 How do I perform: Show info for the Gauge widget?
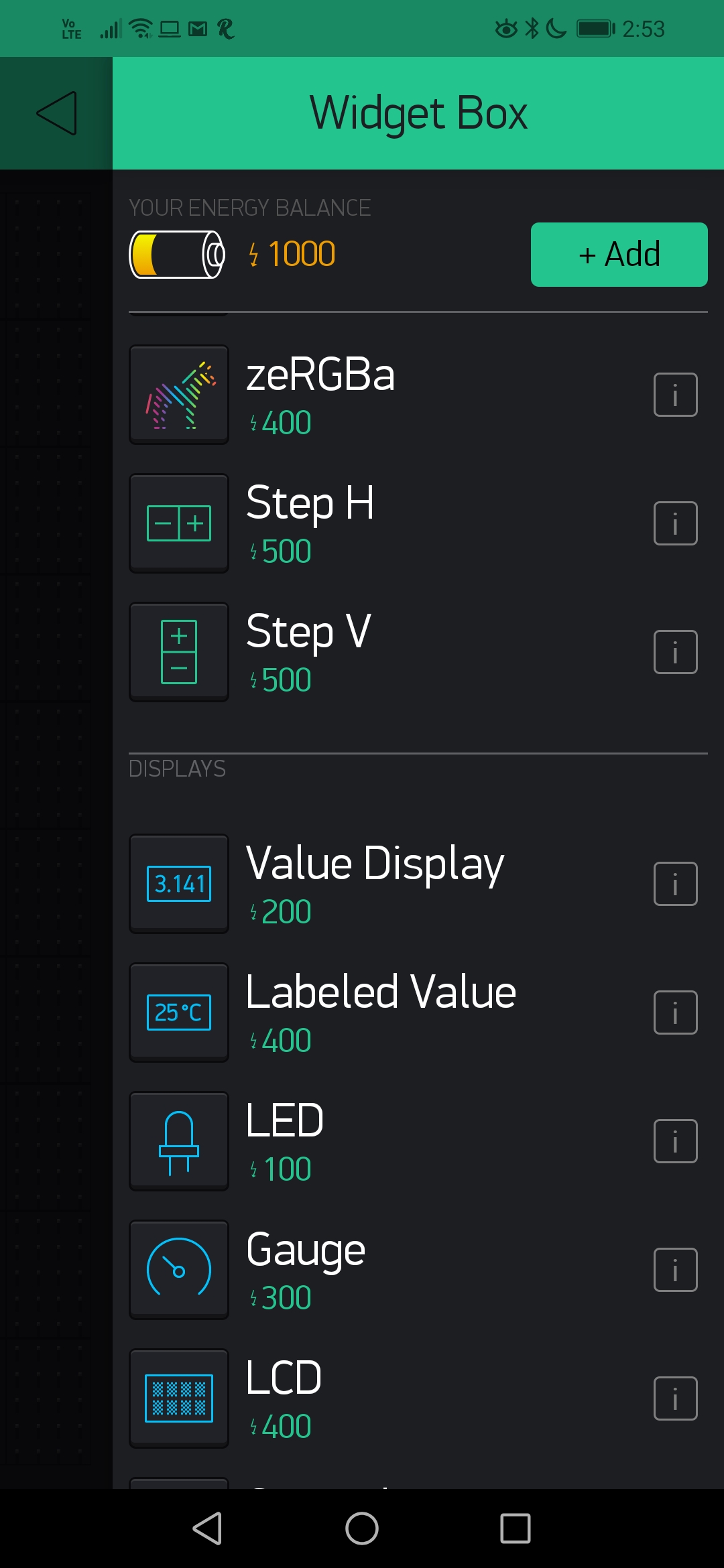(x=675, y=1269)
